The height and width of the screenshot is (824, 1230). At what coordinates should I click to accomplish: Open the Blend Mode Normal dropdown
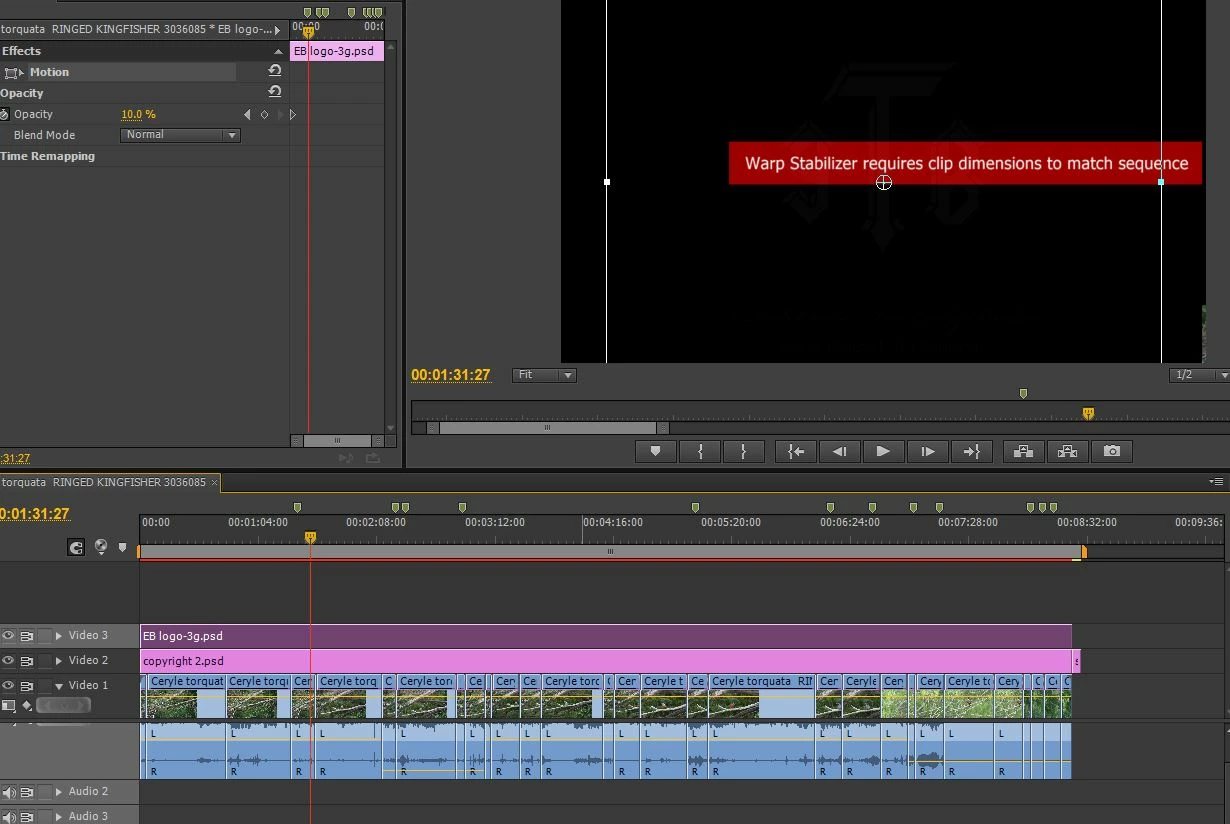point(180,135)
